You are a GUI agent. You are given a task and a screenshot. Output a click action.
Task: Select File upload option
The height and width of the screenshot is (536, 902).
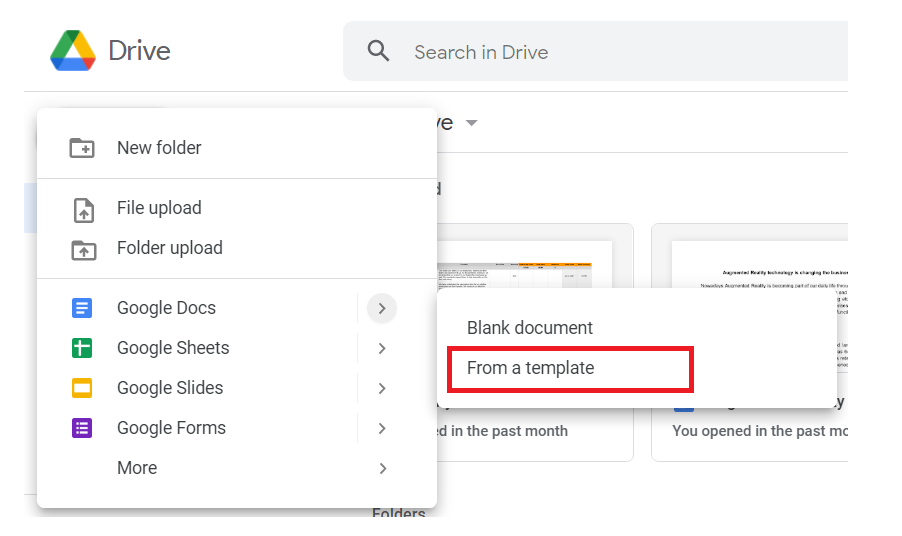click(x=237, y=208)
